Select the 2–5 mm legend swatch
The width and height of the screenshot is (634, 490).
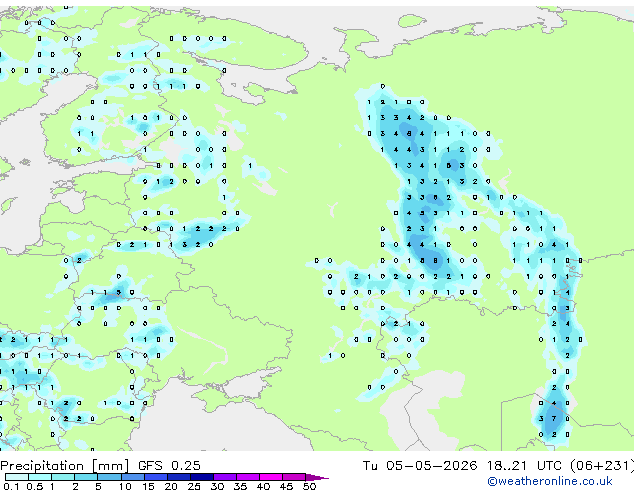(x=86, y=477)
